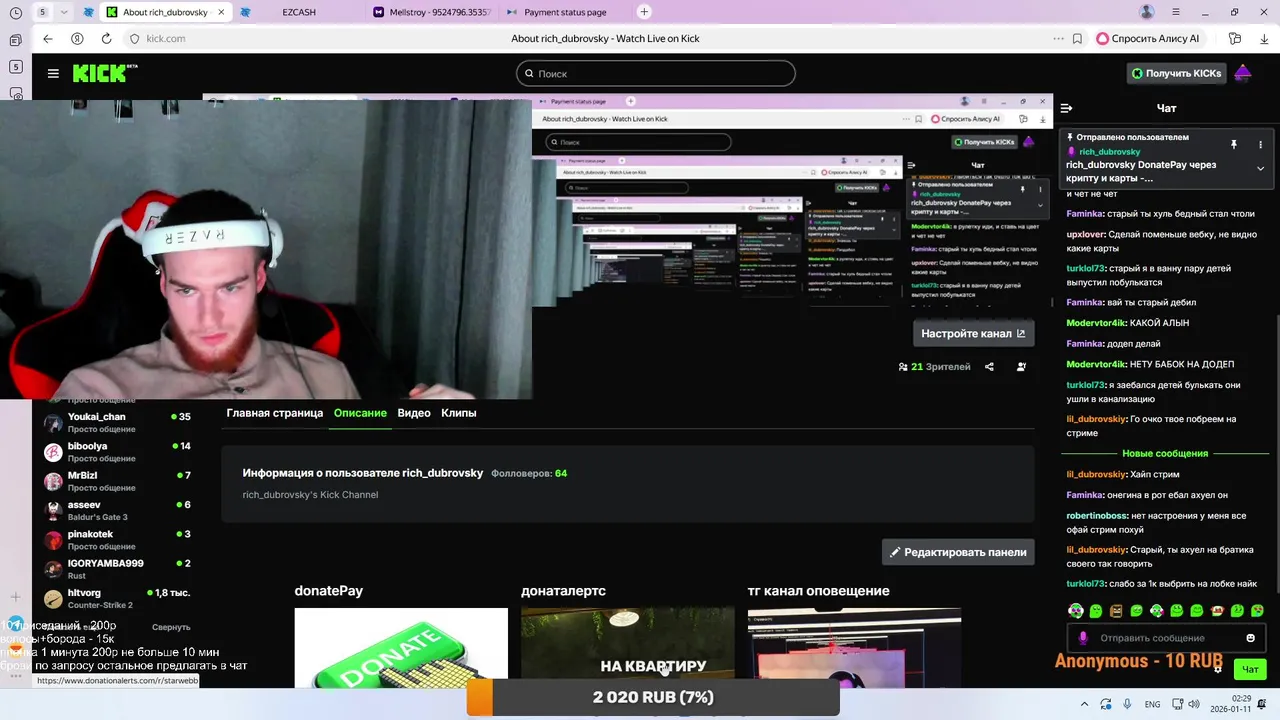Open the Видео tab
The image size is (1280, 720).
[414, 413]
